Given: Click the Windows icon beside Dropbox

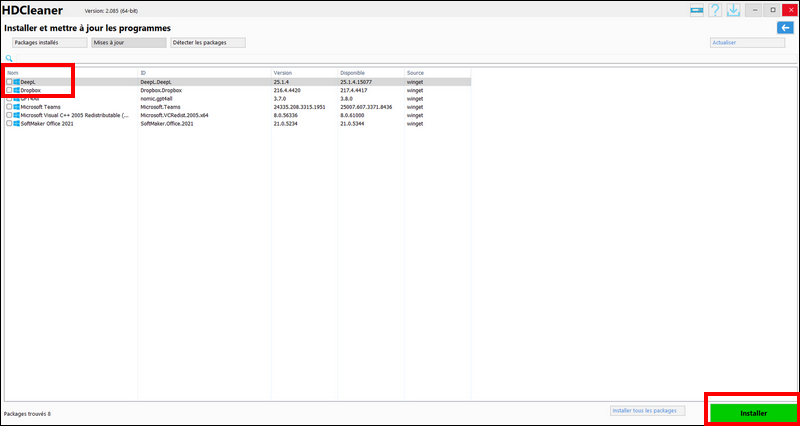Looking at the screenshot, I should click(17, 90).
